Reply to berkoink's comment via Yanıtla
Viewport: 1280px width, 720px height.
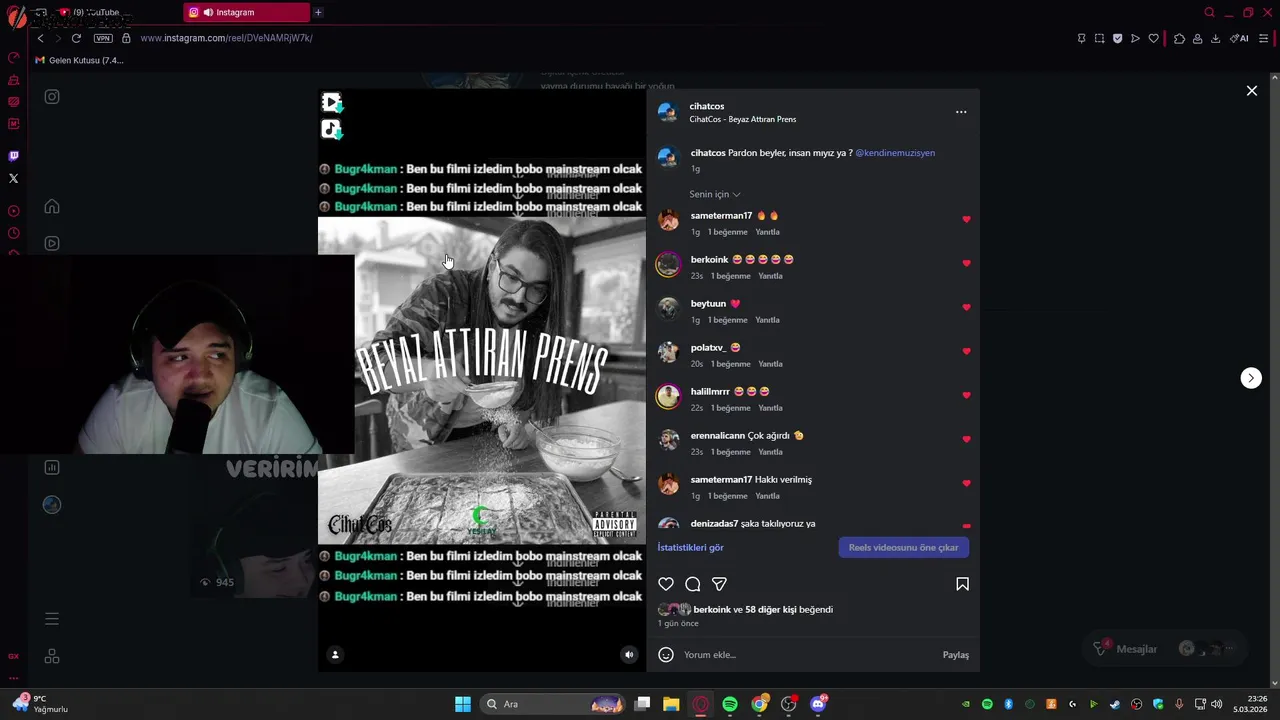(x=770, y=276)
